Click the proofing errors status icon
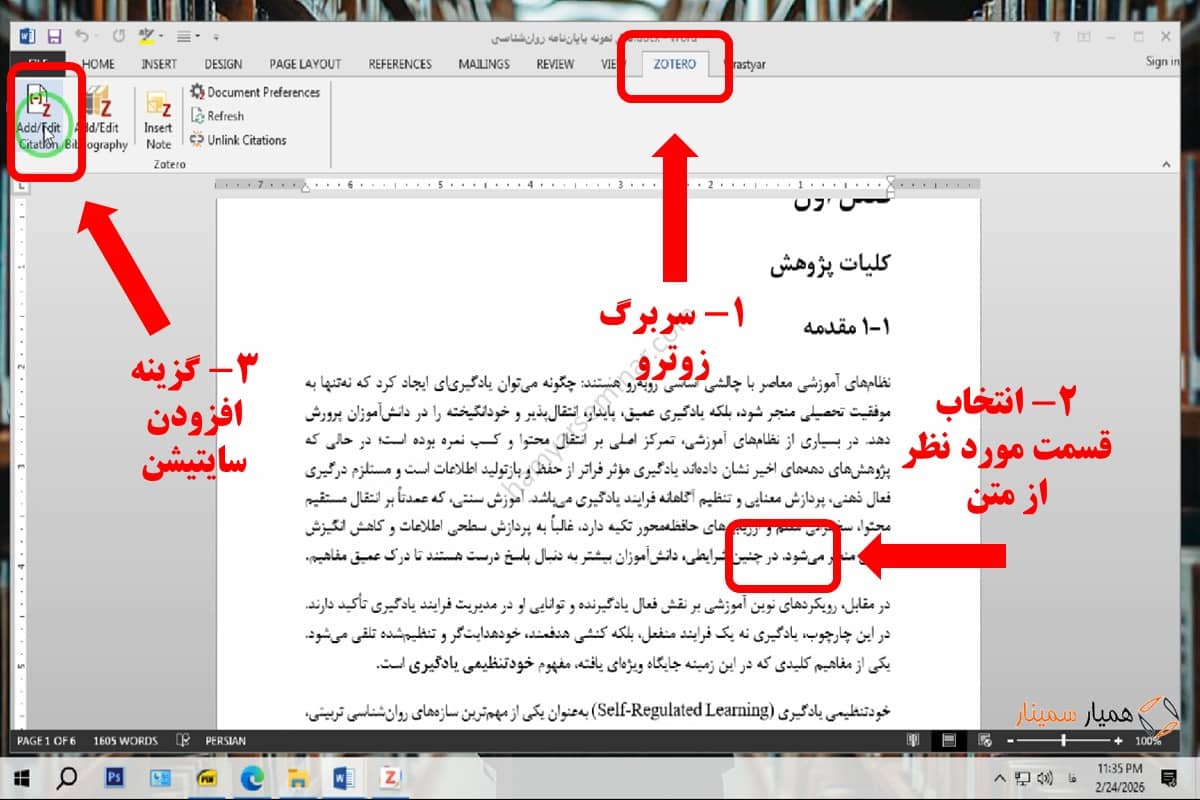The width and height of the screenshot is (1200, 800). [x=182, y=741]
